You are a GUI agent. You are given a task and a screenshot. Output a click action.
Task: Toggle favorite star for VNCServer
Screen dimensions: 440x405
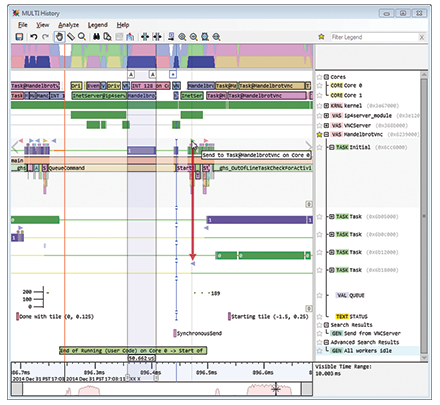[319, 126]
